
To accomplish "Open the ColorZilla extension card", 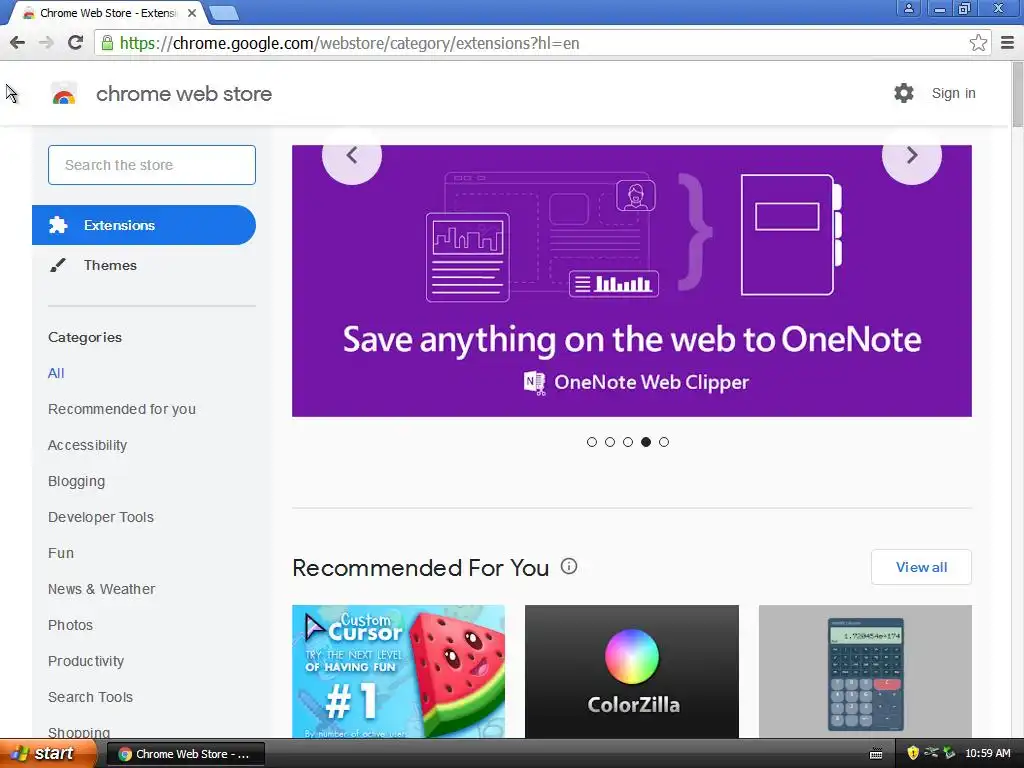I will pos(632,671).
